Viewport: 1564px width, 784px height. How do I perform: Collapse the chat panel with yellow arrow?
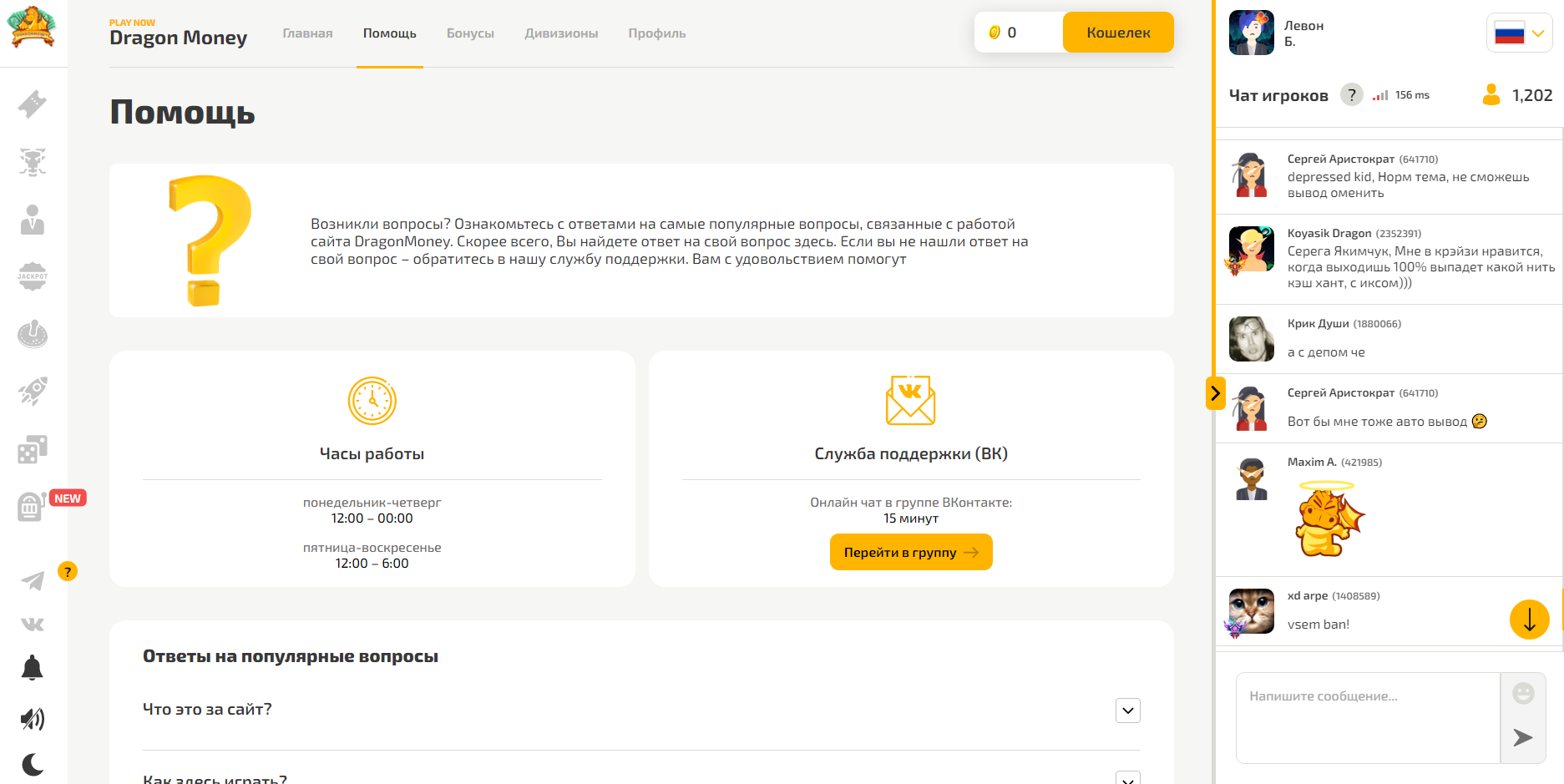point(1215,393)
